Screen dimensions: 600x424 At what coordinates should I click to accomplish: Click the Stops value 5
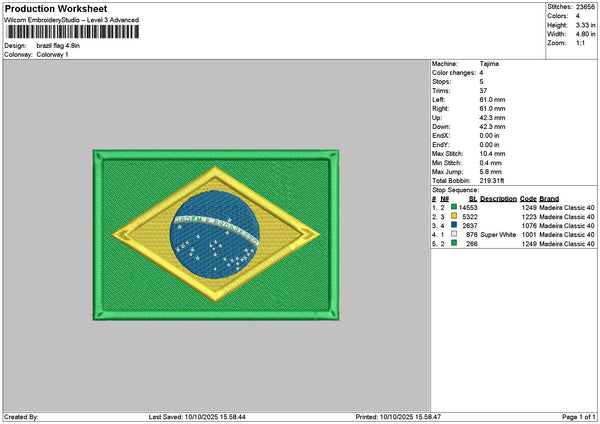click(x=481, y=82)
